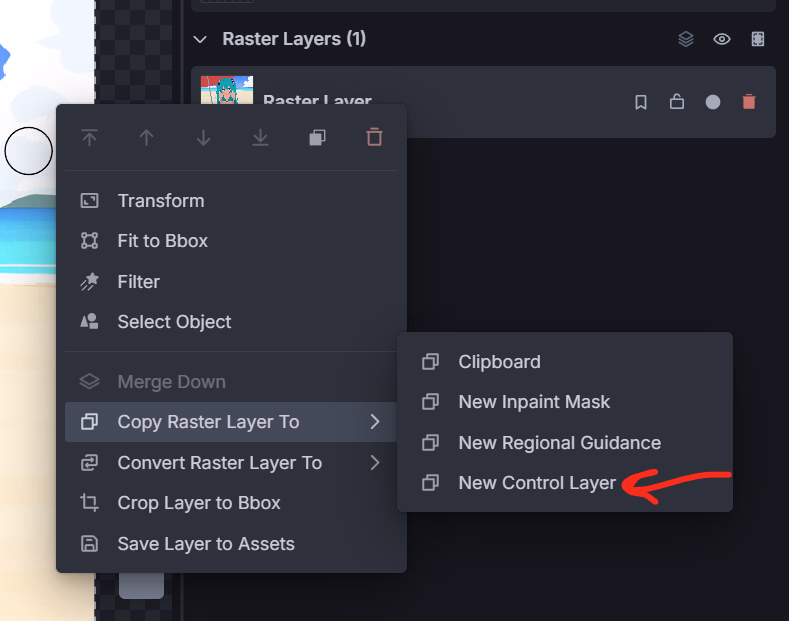Click the bookmark icon on Raster Layer
Image resolution: width=789 pixels, height=621 pixels.
641,102
